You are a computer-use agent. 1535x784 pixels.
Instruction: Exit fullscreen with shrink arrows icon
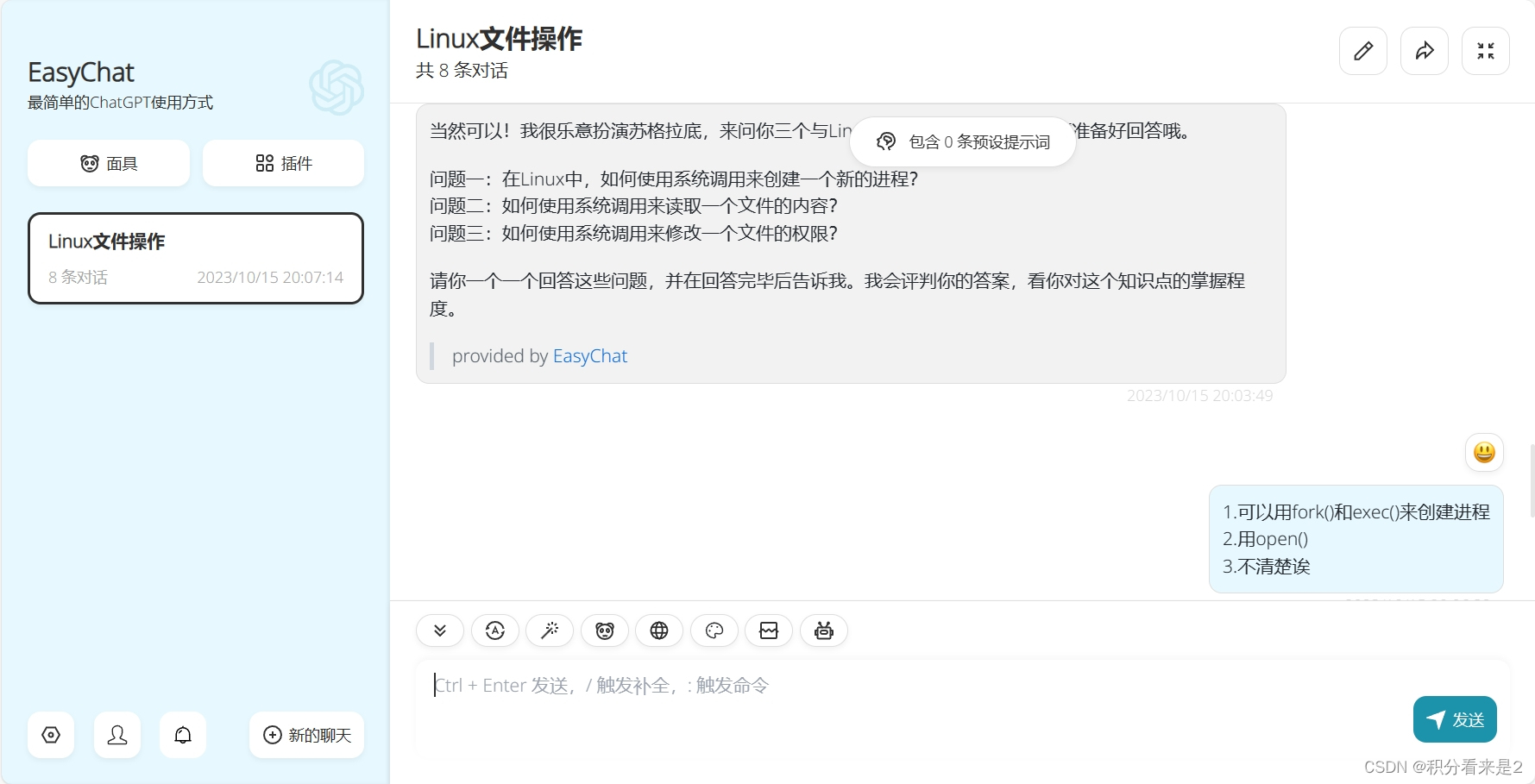(x=1486, y=51)
